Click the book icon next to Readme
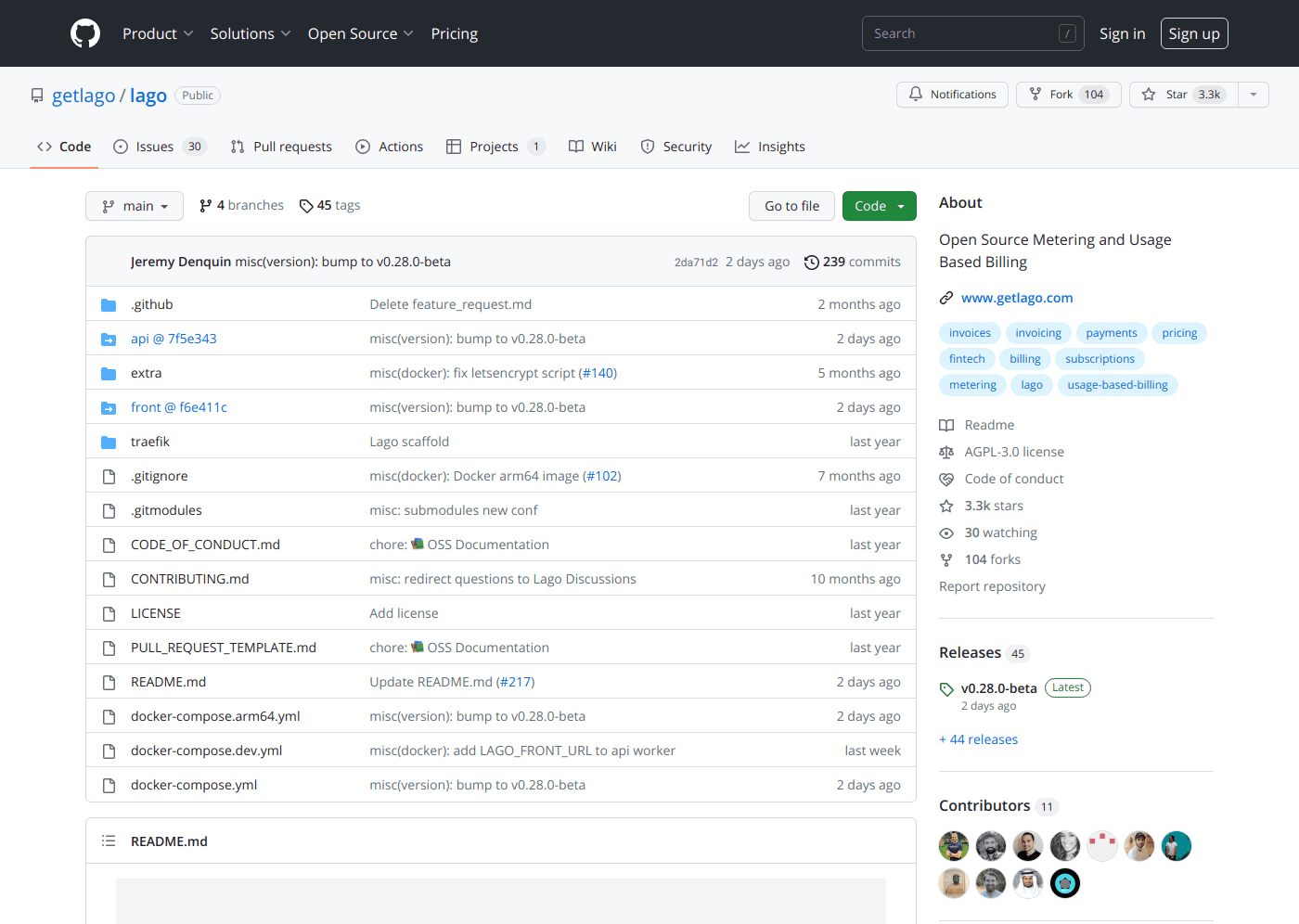Viewport: 1299px width, 924px height. pyautogui.click(x=946, y=425)
